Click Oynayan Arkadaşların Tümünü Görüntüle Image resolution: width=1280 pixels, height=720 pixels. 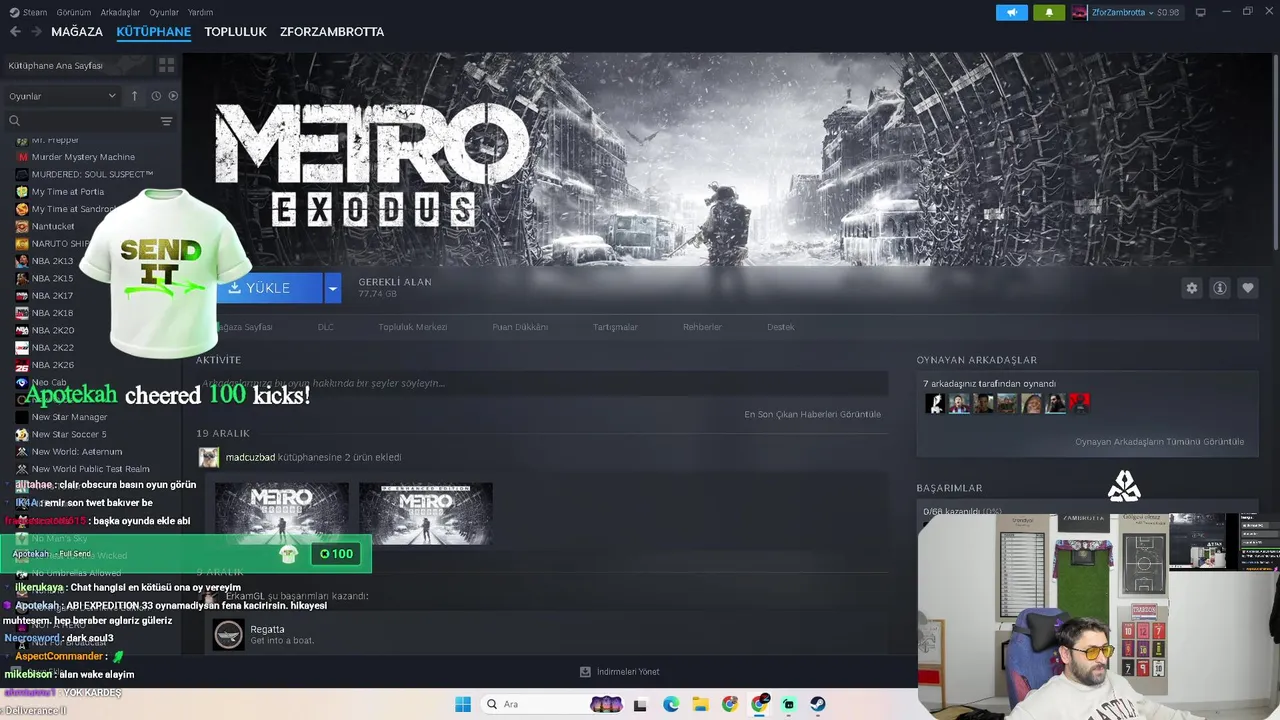[x=1159, y=442]
